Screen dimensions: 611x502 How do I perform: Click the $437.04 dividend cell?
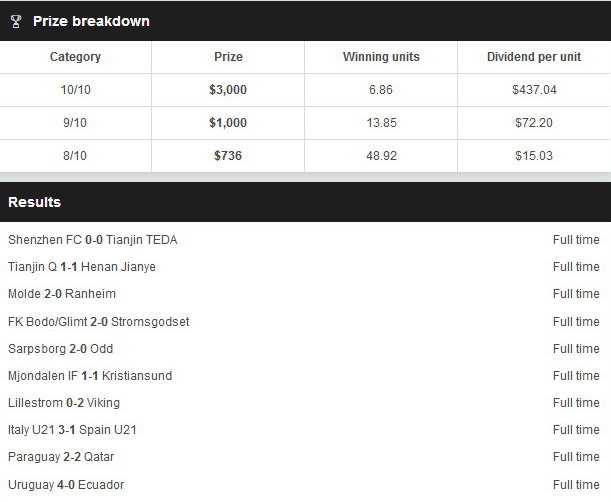pyautogui.click(x=534, y=90)
